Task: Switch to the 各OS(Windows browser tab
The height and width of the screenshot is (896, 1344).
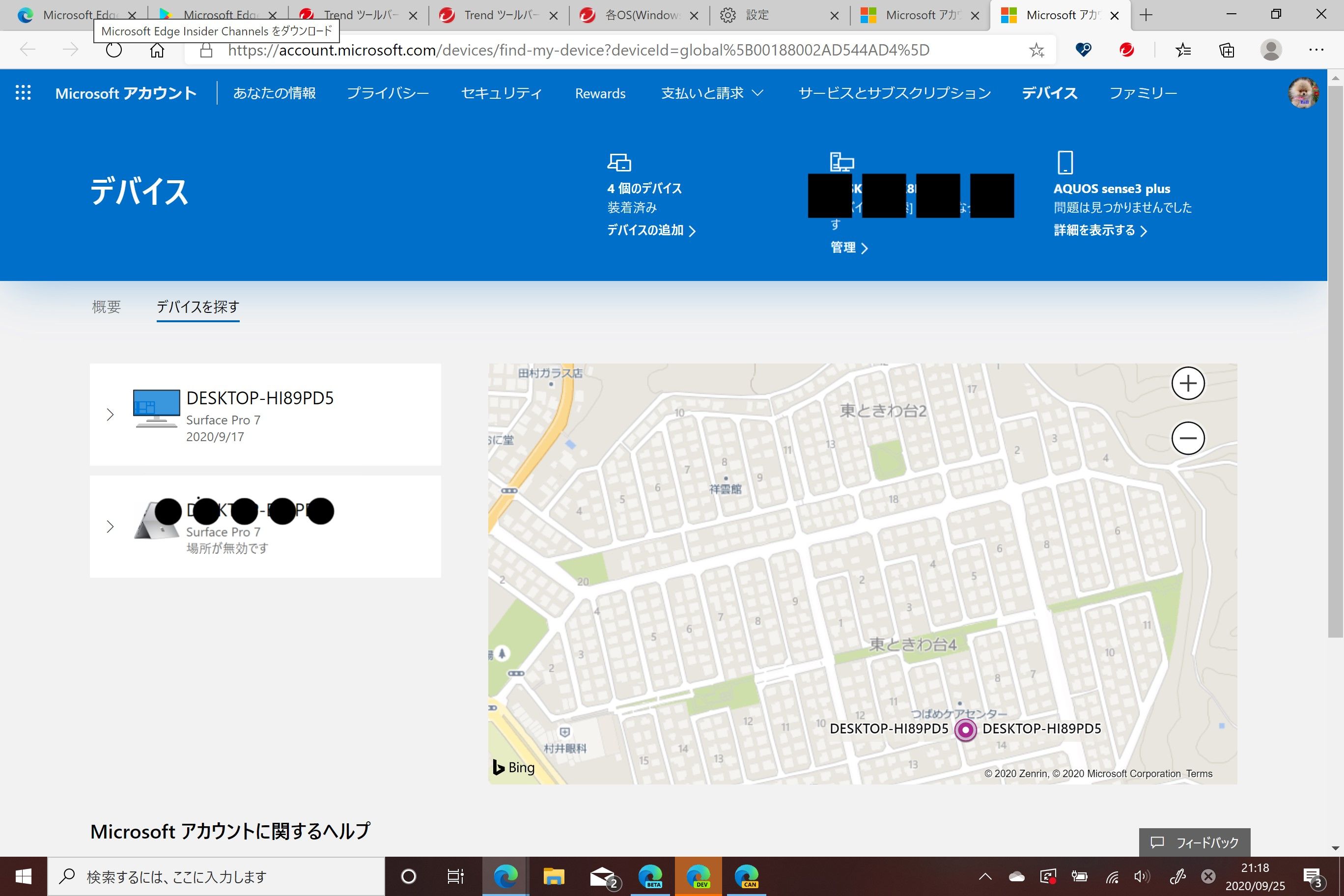Action: coord(640,15)
